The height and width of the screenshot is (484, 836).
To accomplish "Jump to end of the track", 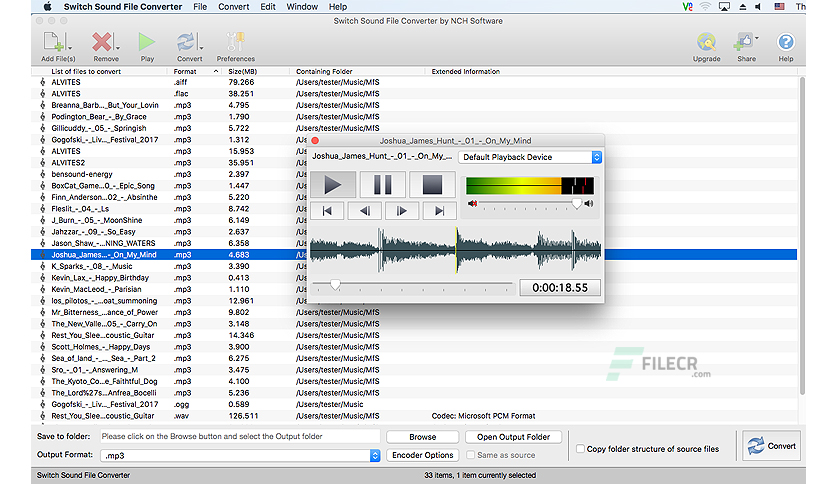I will (439, 211).
